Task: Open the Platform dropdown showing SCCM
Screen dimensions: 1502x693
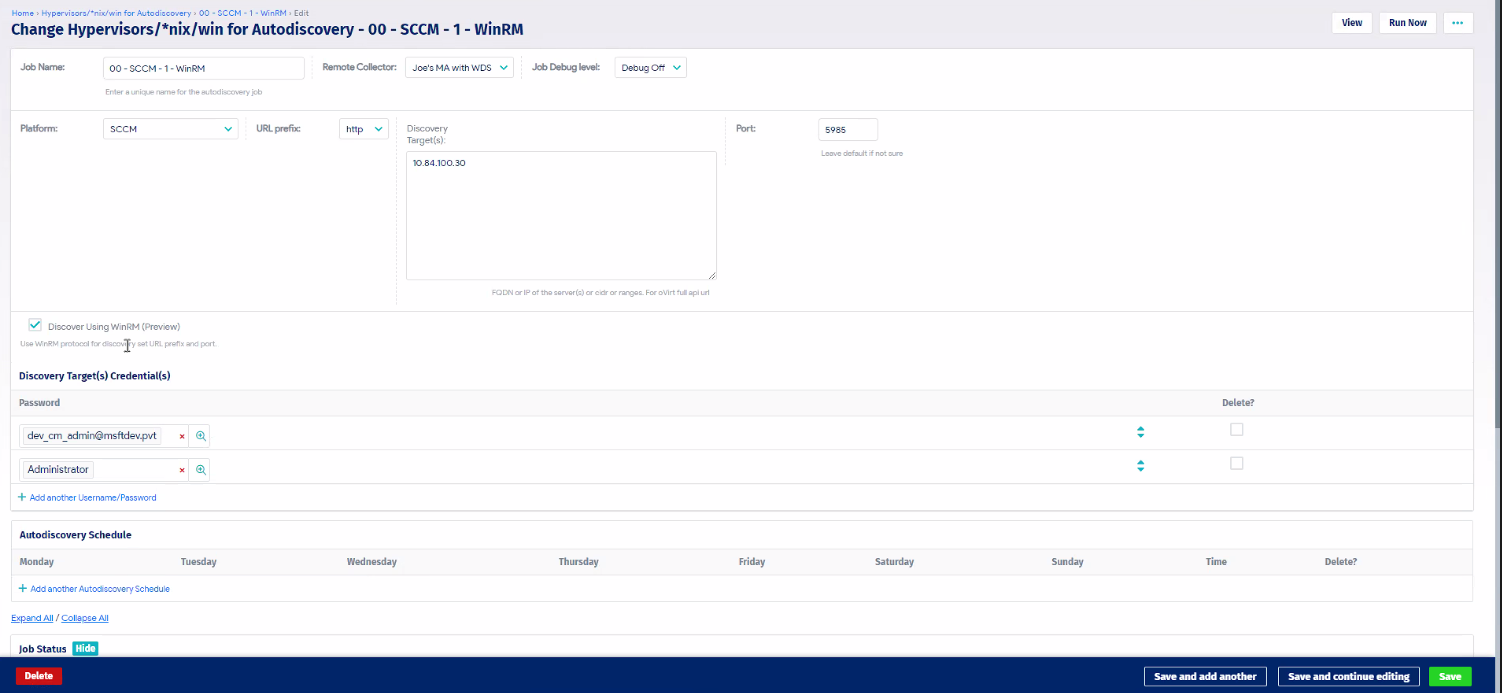Action: point(170,128)
